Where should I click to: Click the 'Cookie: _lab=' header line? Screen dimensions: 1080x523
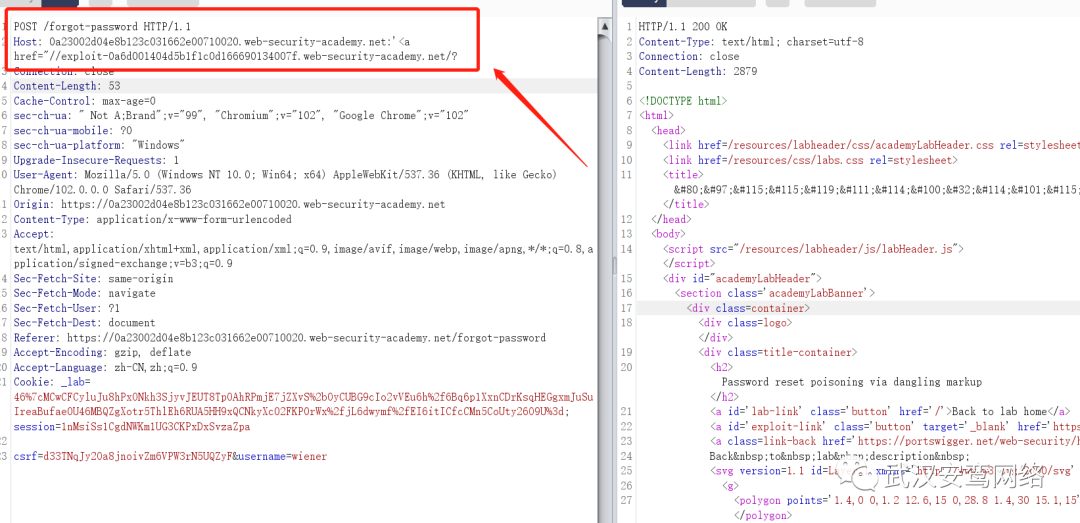pyautogui.click(x=52, y=382)
